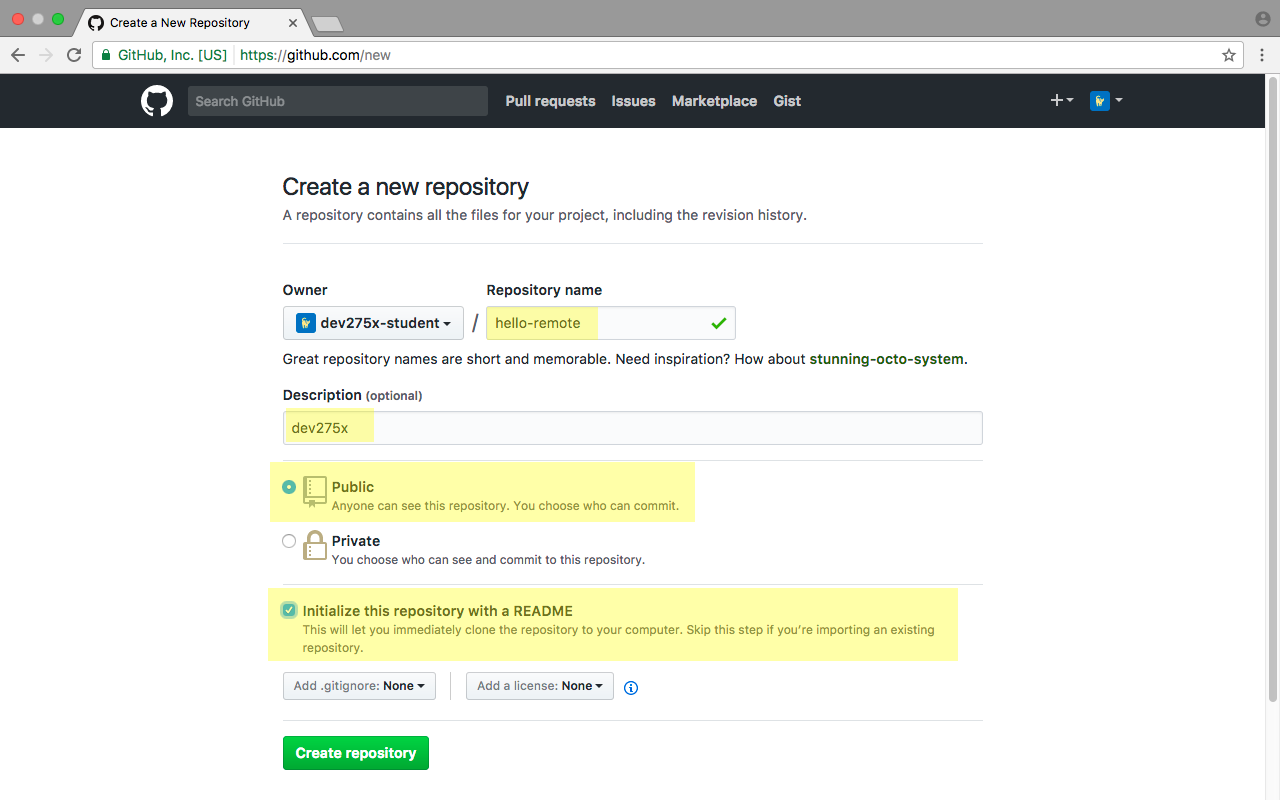This screenshot has height=800, width=1280.
Task: Click the Repository name field
Action: [x=611, y=323]
